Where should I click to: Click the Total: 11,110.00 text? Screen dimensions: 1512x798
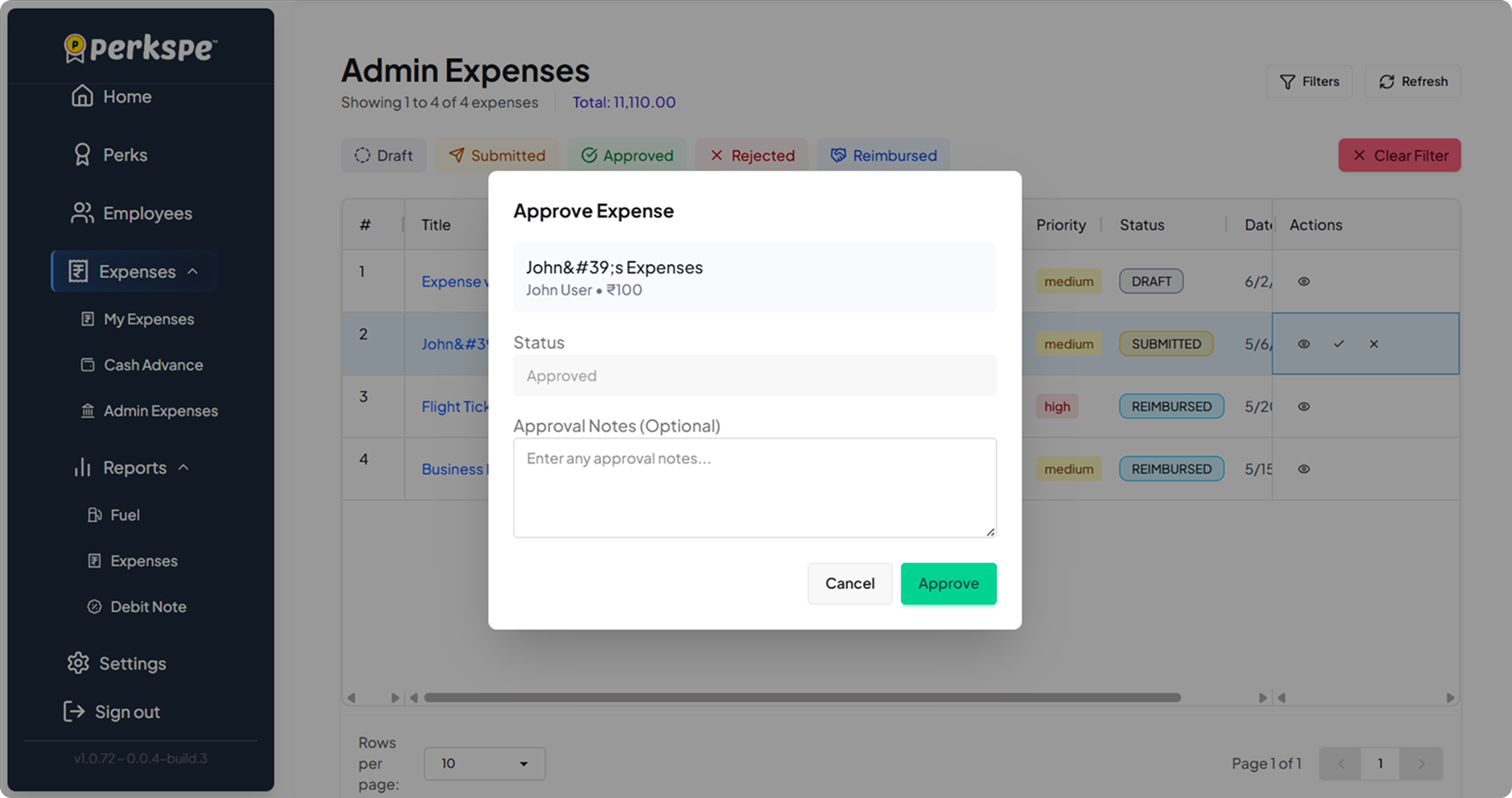pyautogui.click(x=623, y=103)
